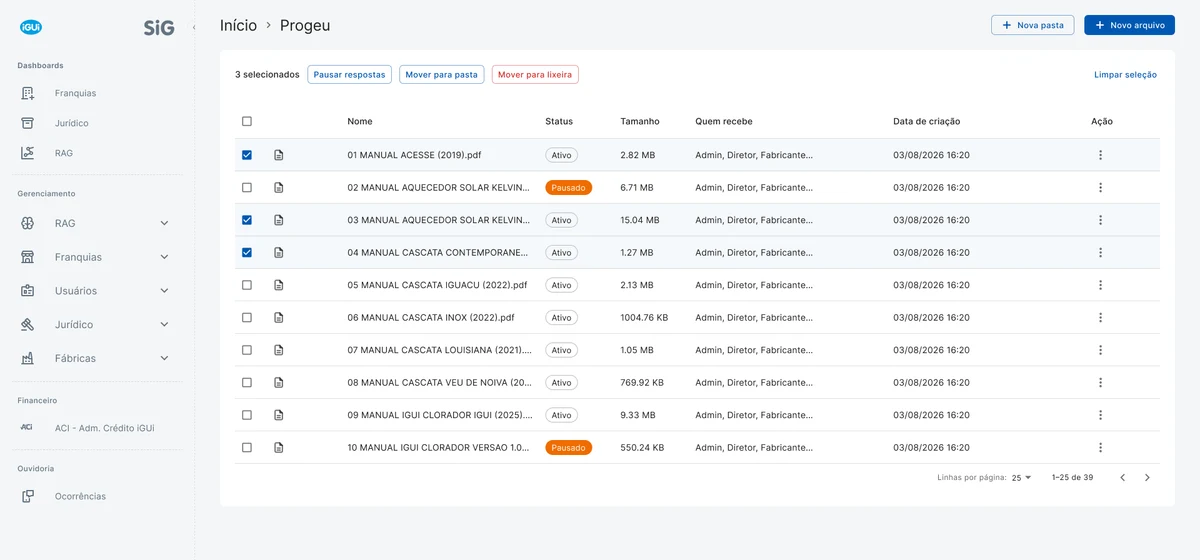Check 05 MANUAL CASCATA IGUACU checkbox
This screenshot has height=560, width=1200.
pos(247,285)
